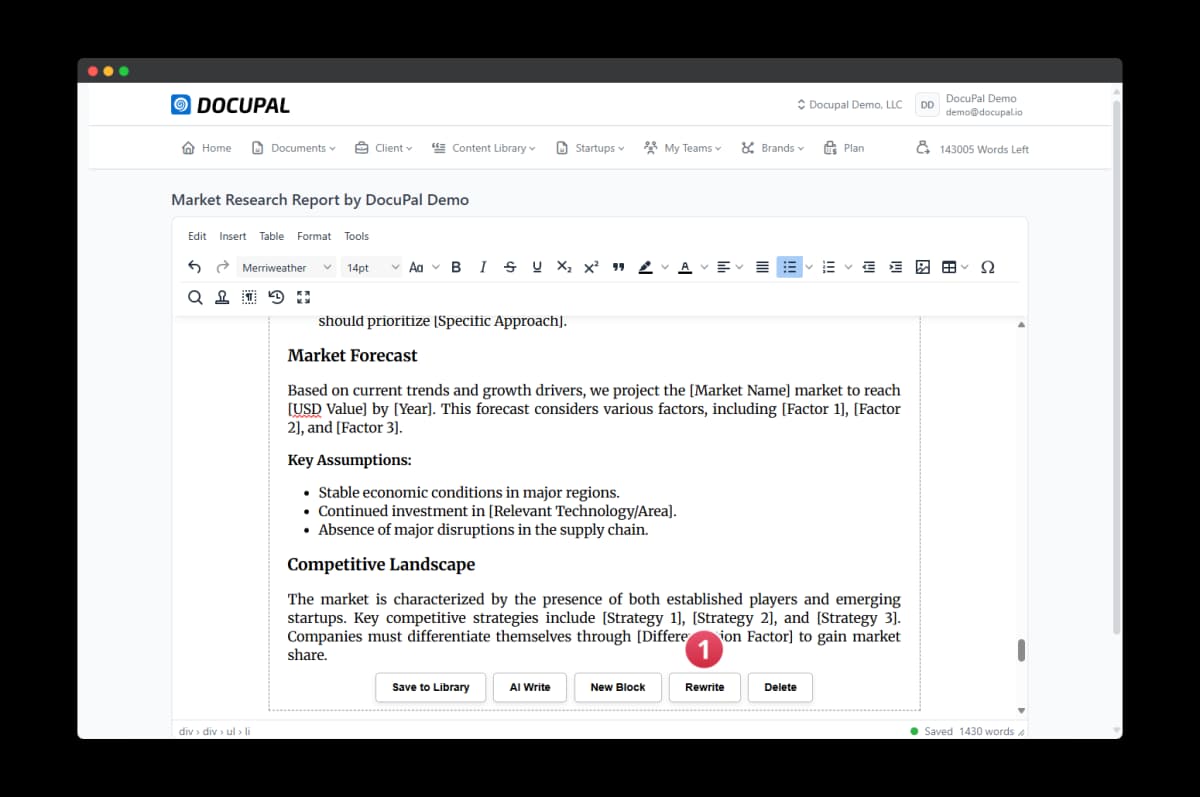Open Find and Replace magnifier icon
The image size is (1200, 797).
coord(195,297)
